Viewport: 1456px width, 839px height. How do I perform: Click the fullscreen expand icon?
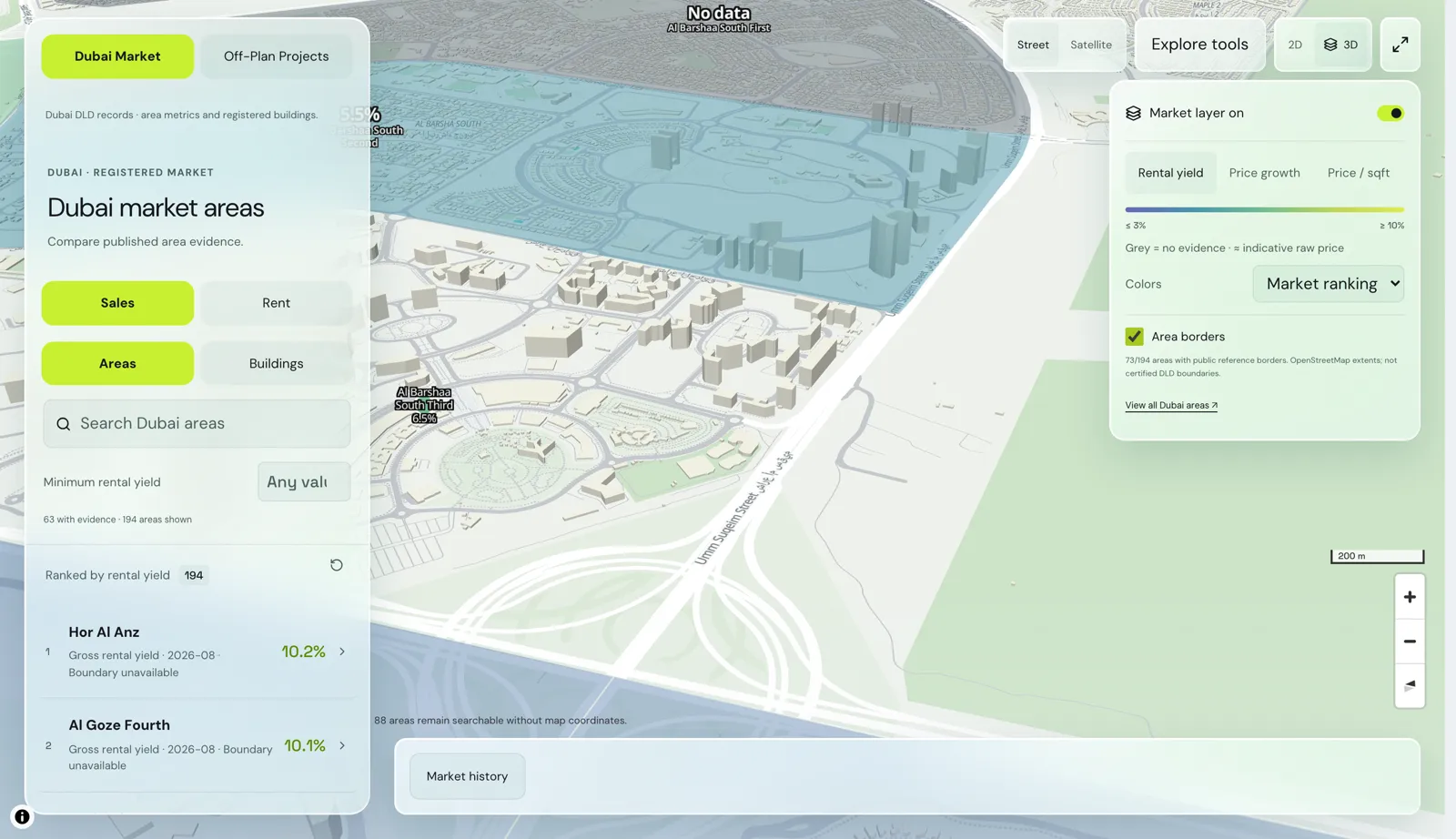click(1400, 45)
